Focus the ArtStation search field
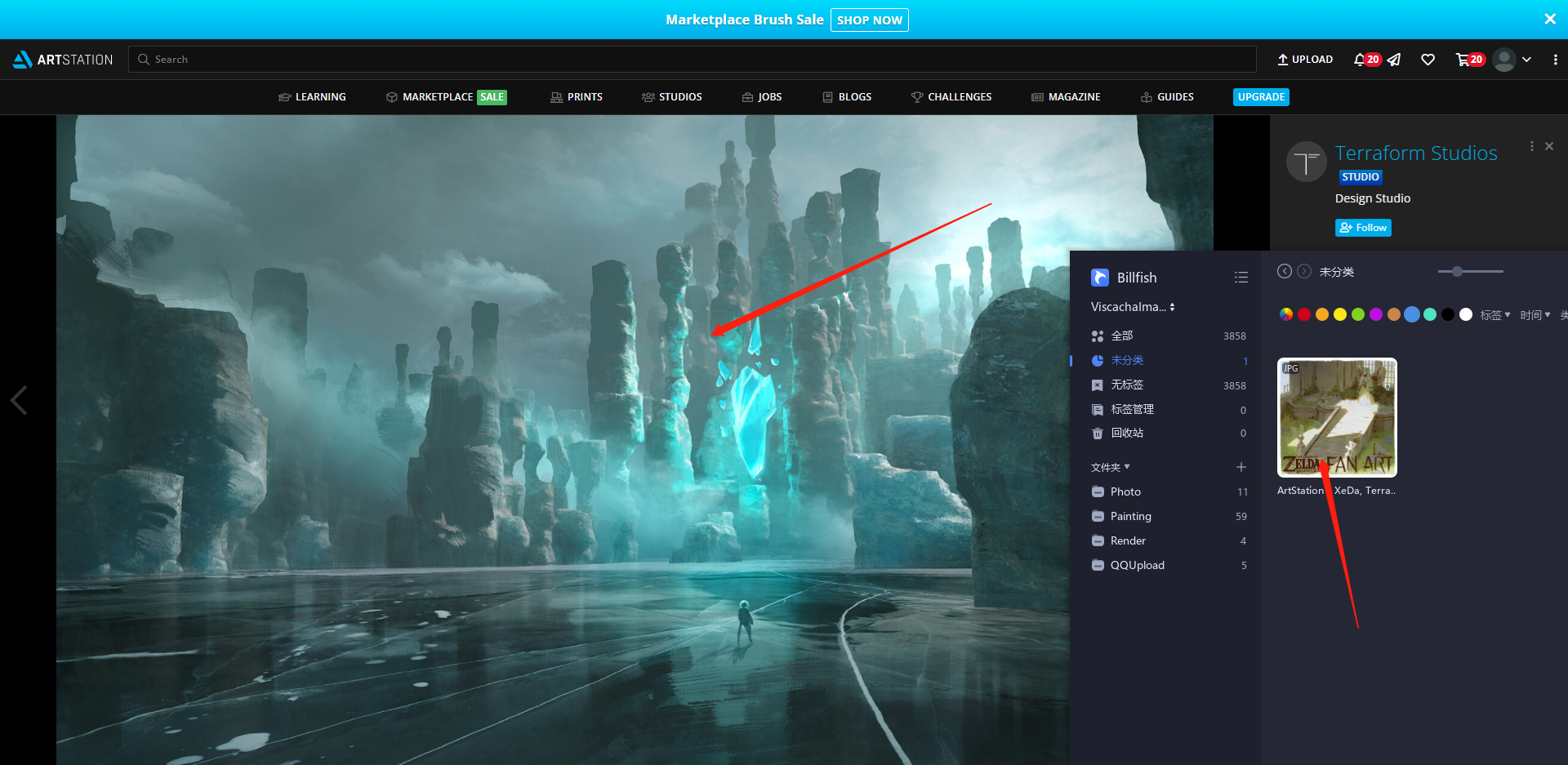 click(x=692, y=59)
